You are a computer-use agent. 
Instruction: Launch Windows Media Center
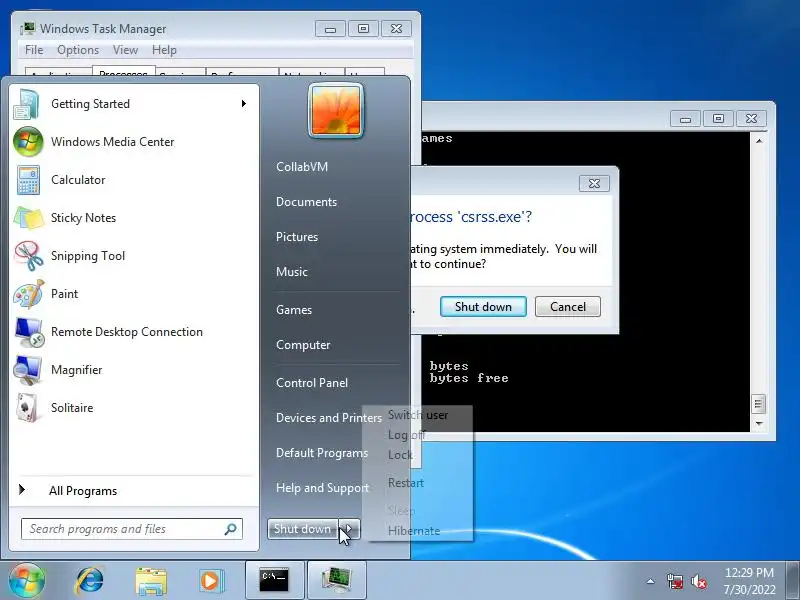133,142
